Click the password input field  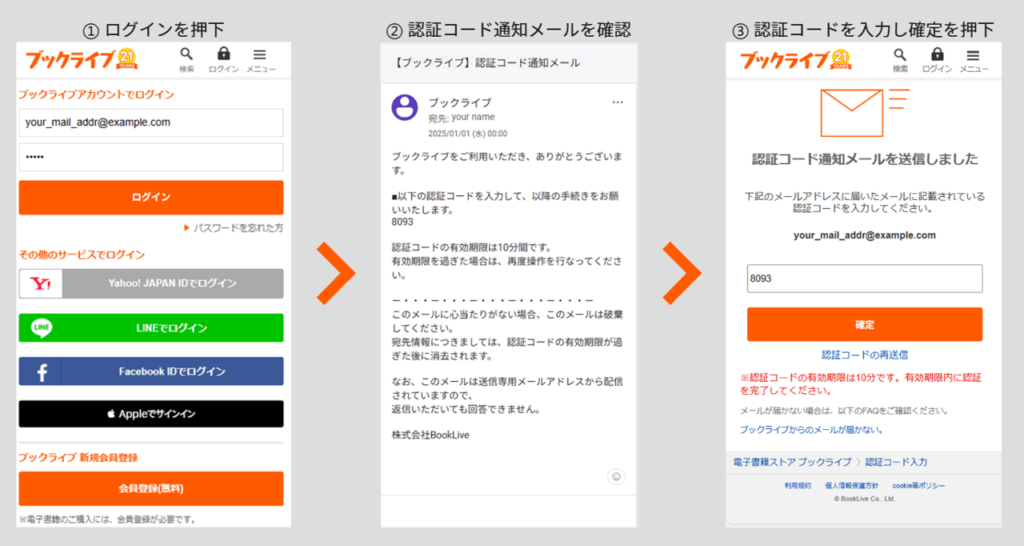[151, 157]
